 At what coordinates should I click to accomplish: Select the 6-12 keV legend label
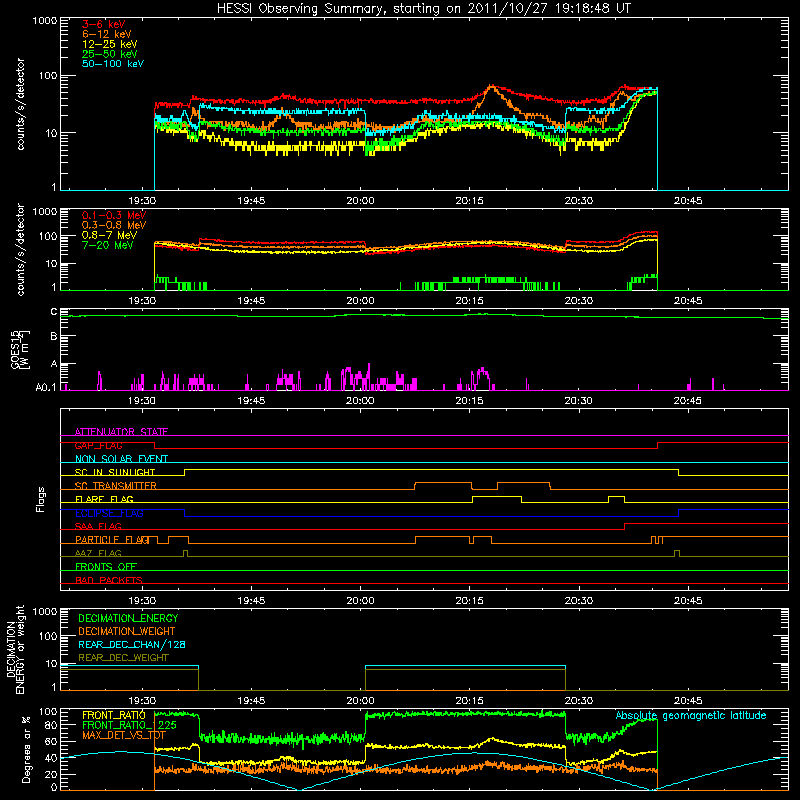pyautogui.click(x=107, y=34)
